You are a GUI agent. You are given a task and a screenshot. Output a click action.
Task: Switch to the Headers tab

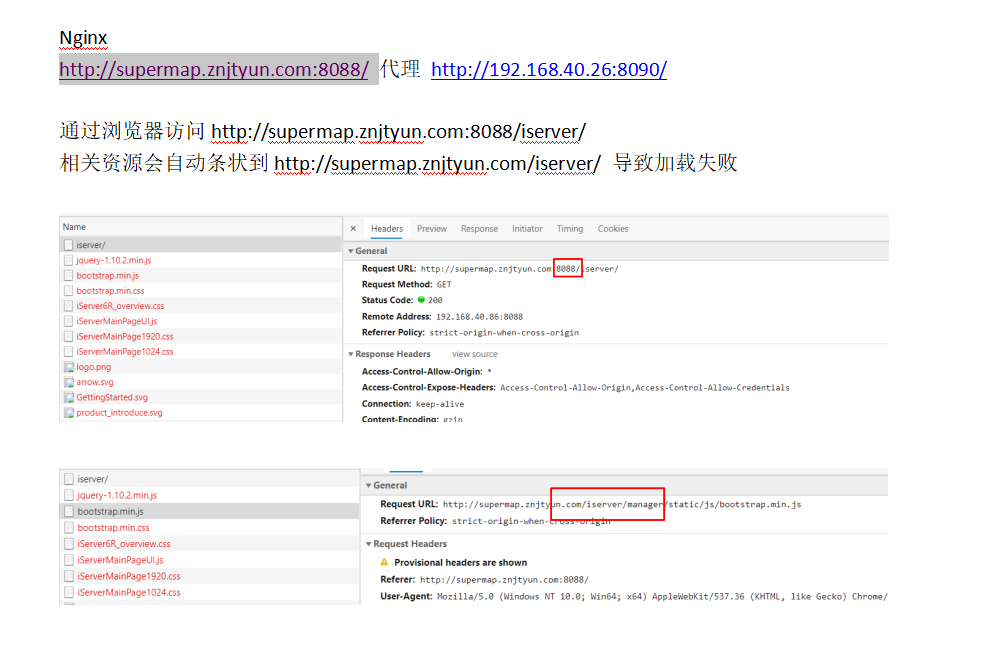tap(387, 228)
